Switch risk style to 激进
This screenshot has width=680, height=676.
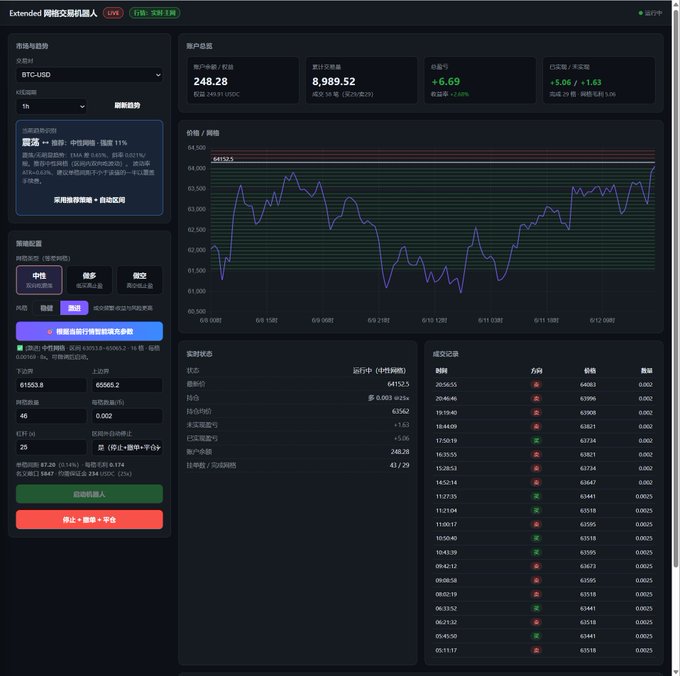74,308
